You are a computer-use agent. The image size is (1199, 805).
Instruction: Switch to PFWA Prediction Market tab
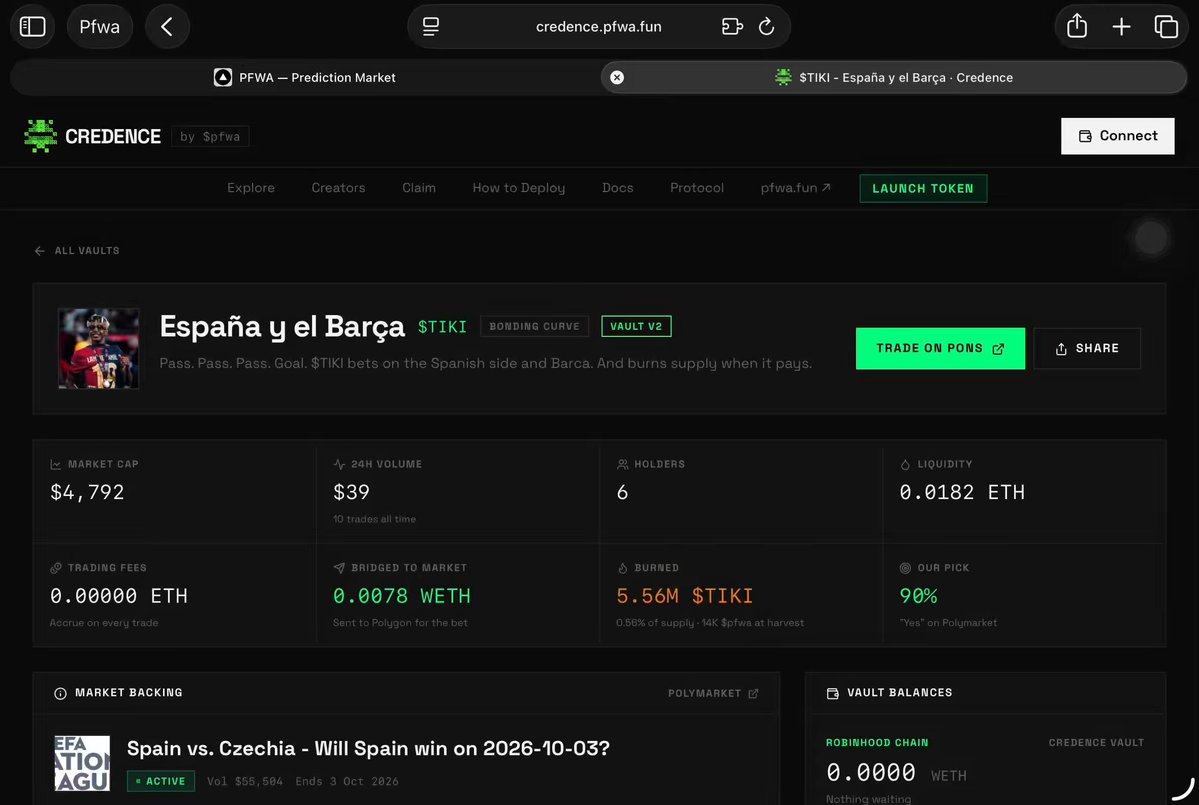point(305,77)
